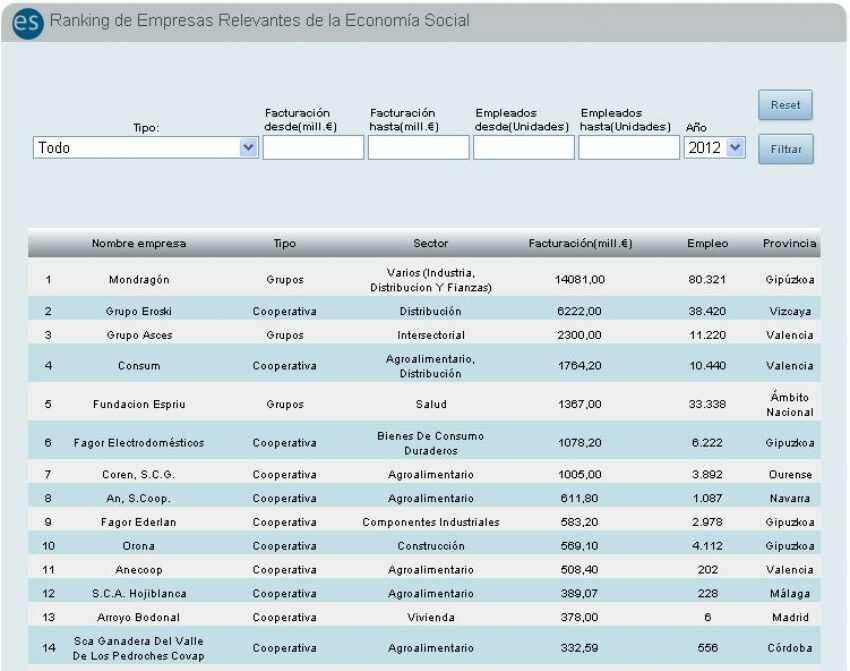Screen dimensions: 850x671
Task: Click the Intersectorial sector cell
Action: [431, 335]
